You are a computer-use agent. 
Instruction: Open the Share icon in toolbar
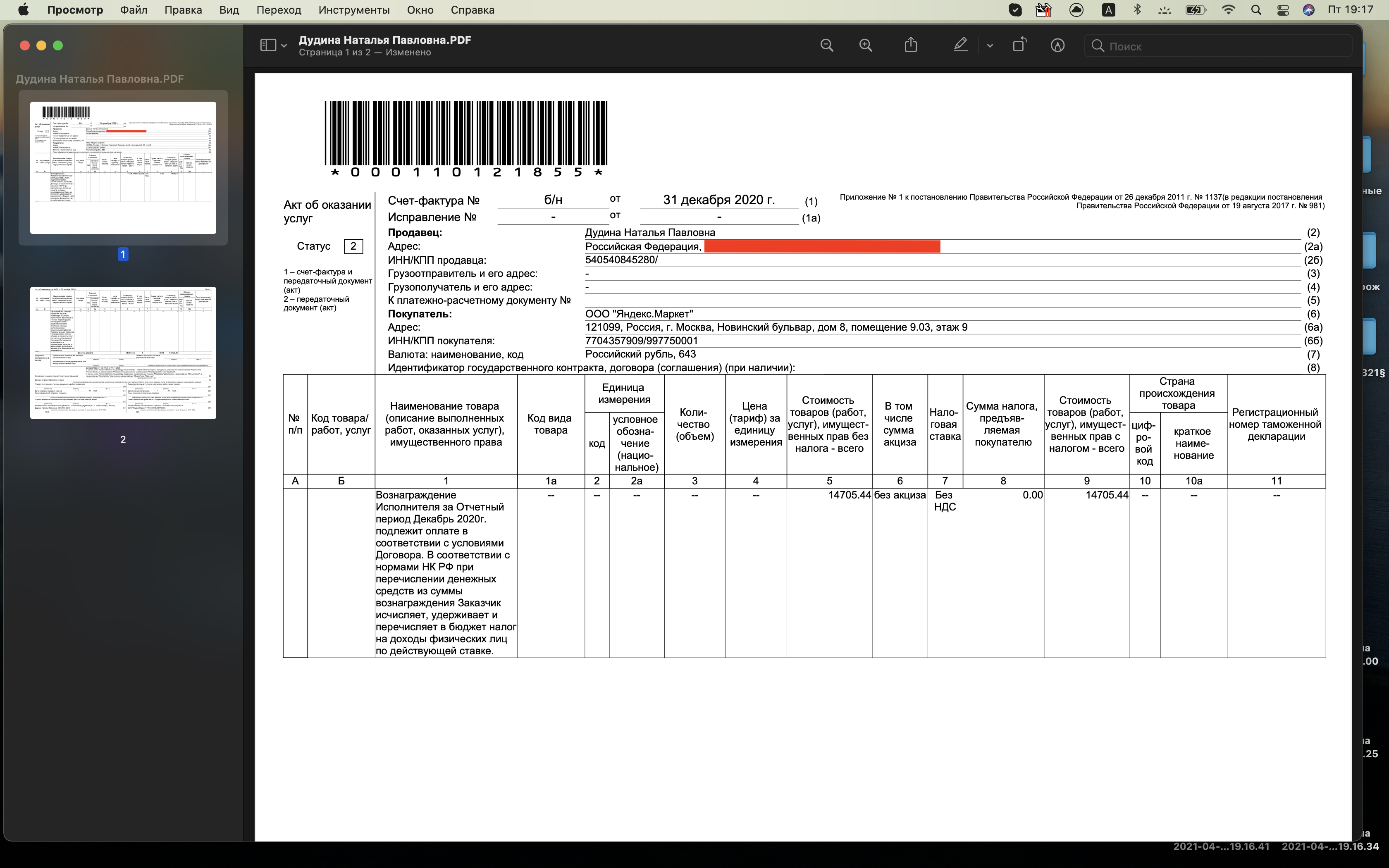coord(911,45)
